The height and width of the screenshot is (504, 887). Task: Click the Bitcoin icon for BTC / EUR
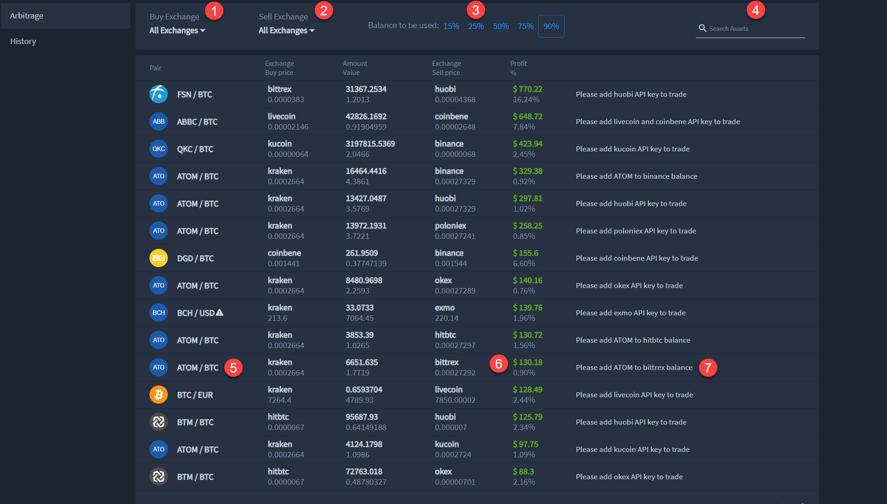pos(158,394)
